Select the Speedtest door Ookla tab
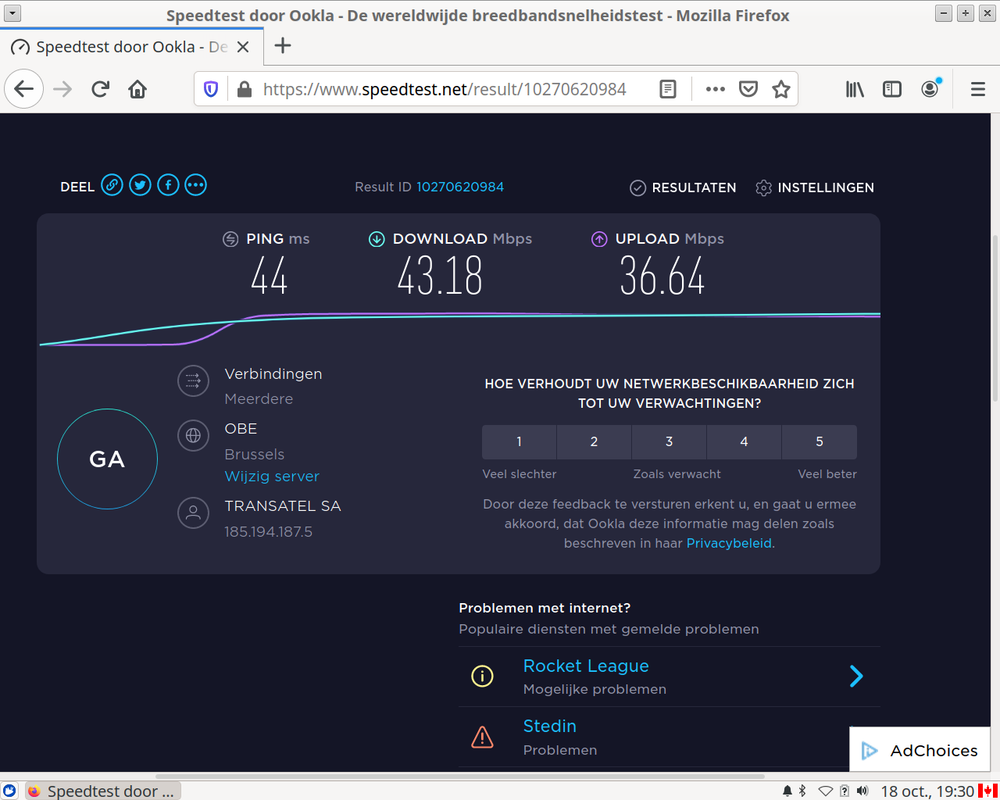The image size is (1000, 800). 131,47
